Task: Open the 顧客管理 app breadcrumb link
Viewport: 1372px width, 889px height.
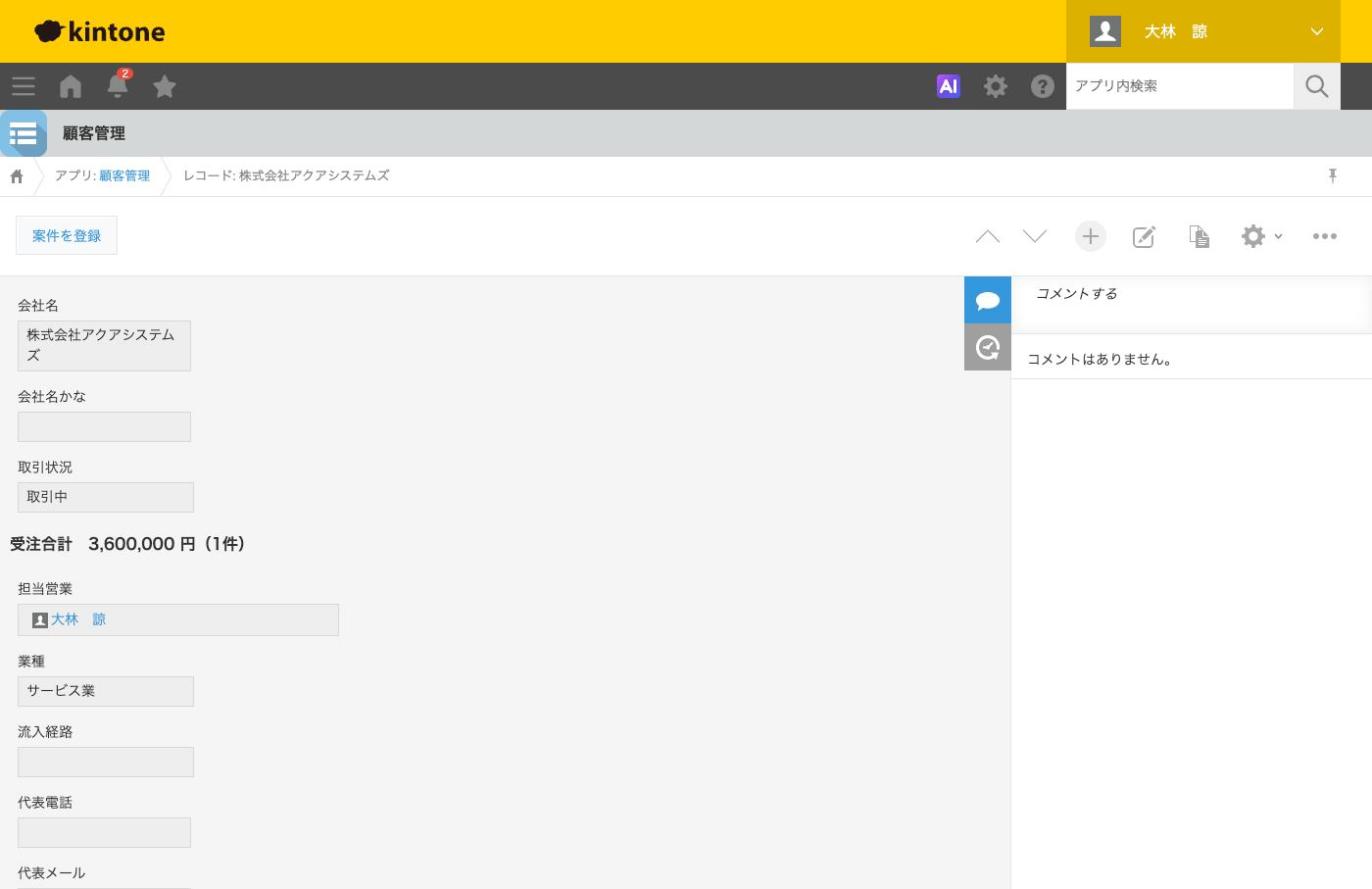Action: pyautogui.click(x=124, y=176)
